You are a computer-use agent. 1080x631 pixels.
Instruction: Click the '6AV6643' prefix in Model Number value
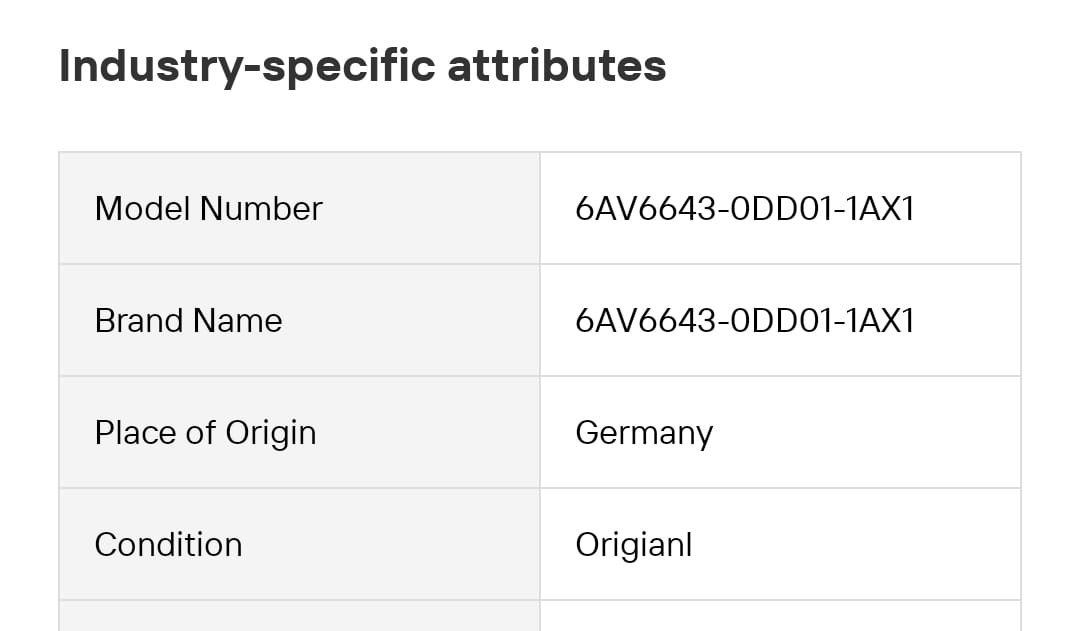[x=645, y=209]
